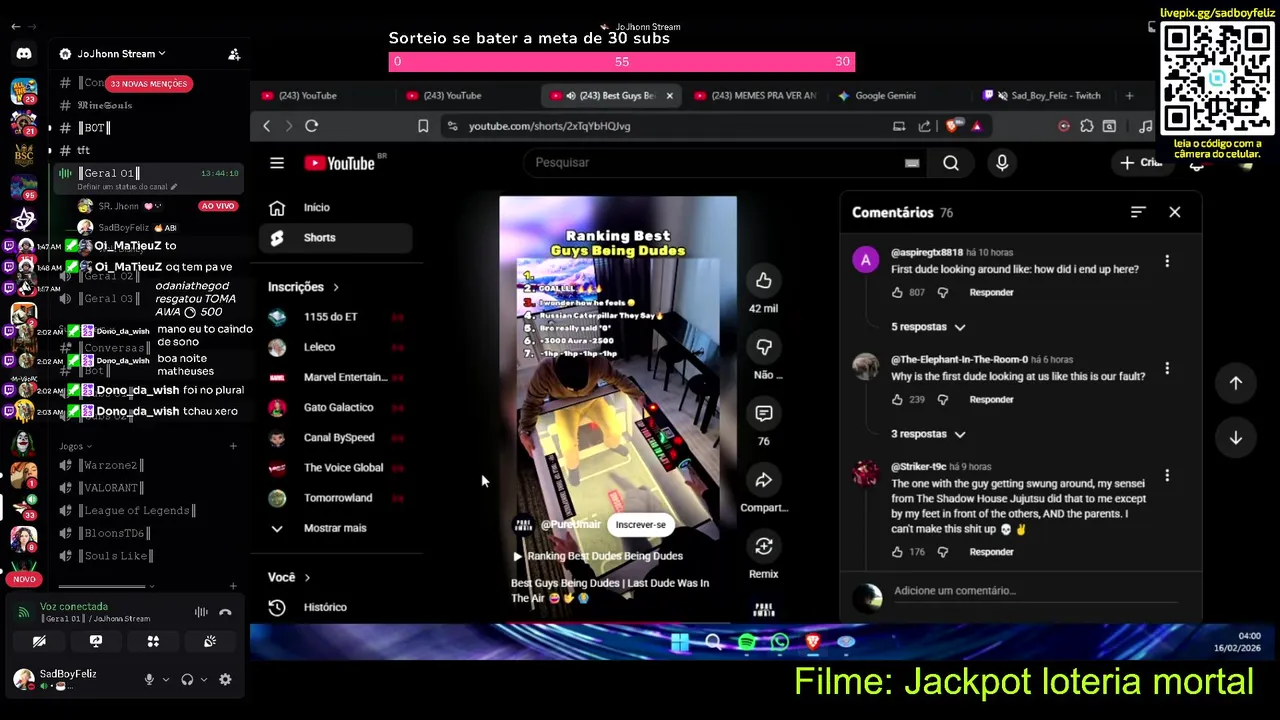Collapse the Jogos channel category
Image resolution: width=1280 pixels, height=720 pixels.
75,446
